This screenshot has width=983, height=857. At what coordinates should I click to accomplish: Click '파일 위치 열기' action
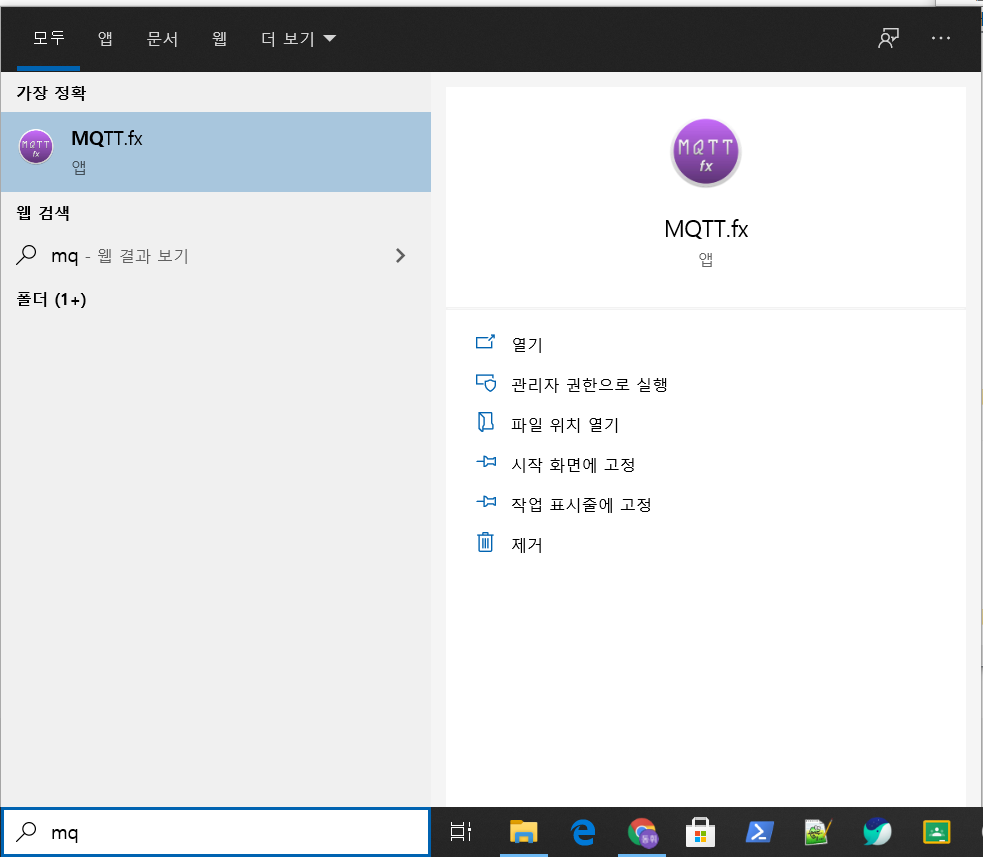(565, 425)
